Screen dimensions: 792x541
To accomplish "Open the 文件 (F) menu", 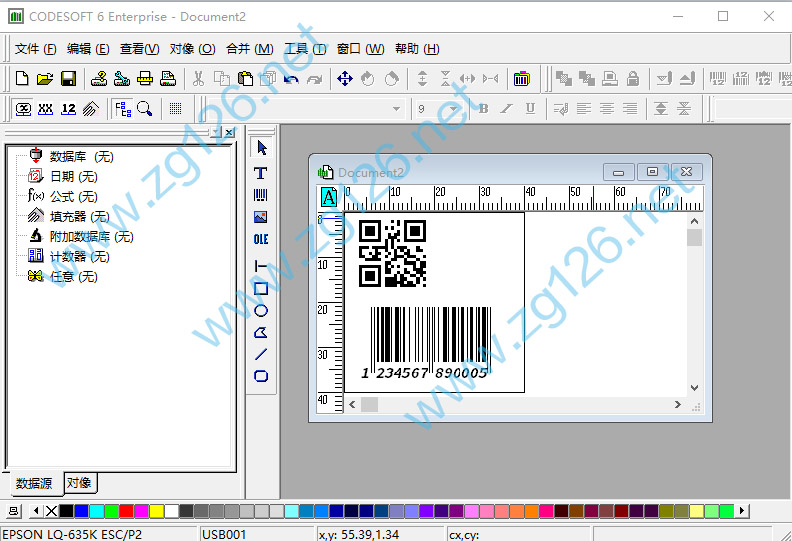I will coord(35,49).
